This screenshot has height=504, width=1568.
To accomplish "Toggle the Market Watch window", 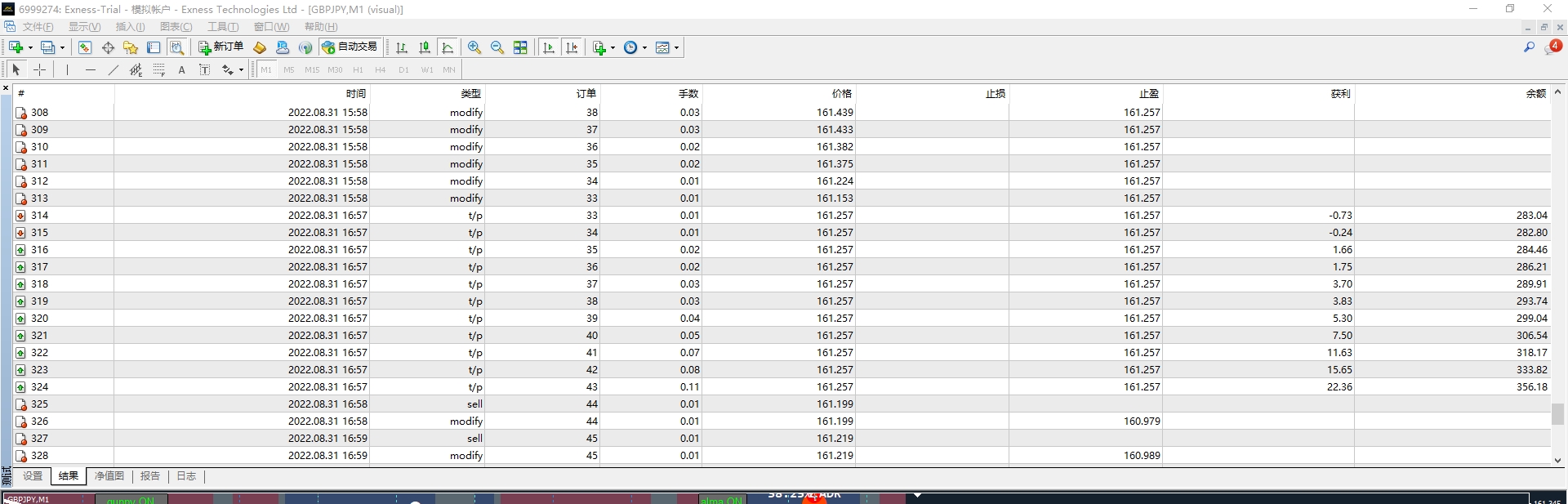I will point(84,47).
